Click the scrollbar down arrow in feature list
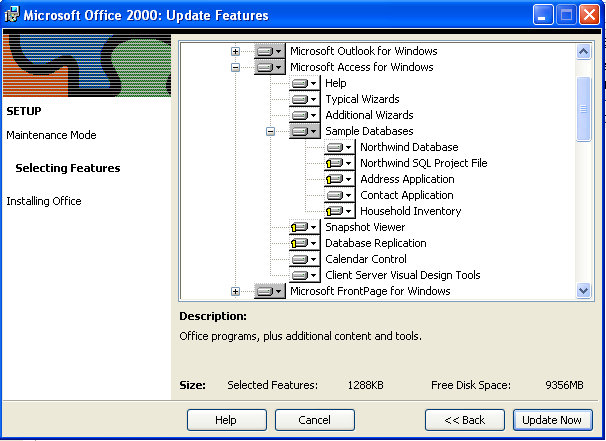The image size is (606, 441). point(583,290)
